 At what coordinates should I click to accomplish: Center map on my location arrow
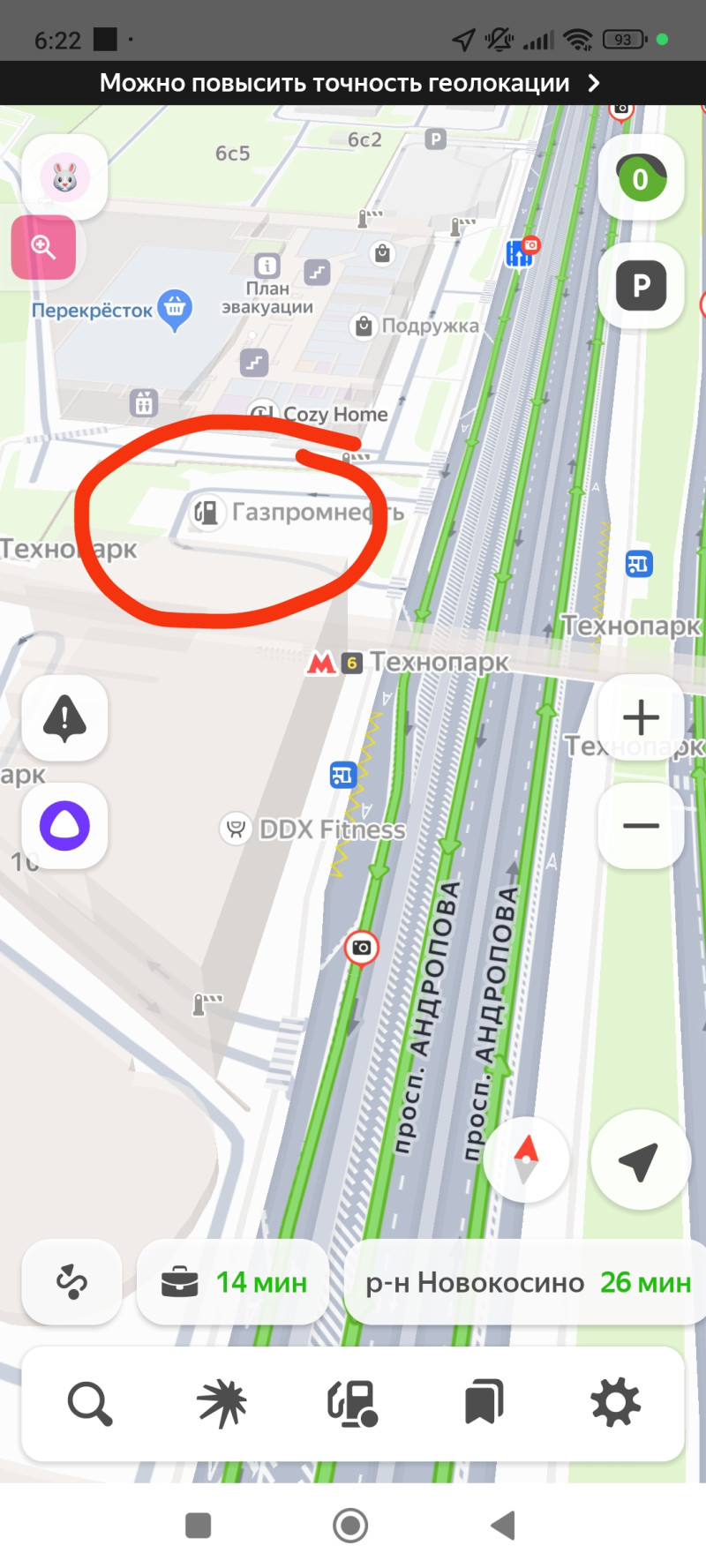(640, 1160)
